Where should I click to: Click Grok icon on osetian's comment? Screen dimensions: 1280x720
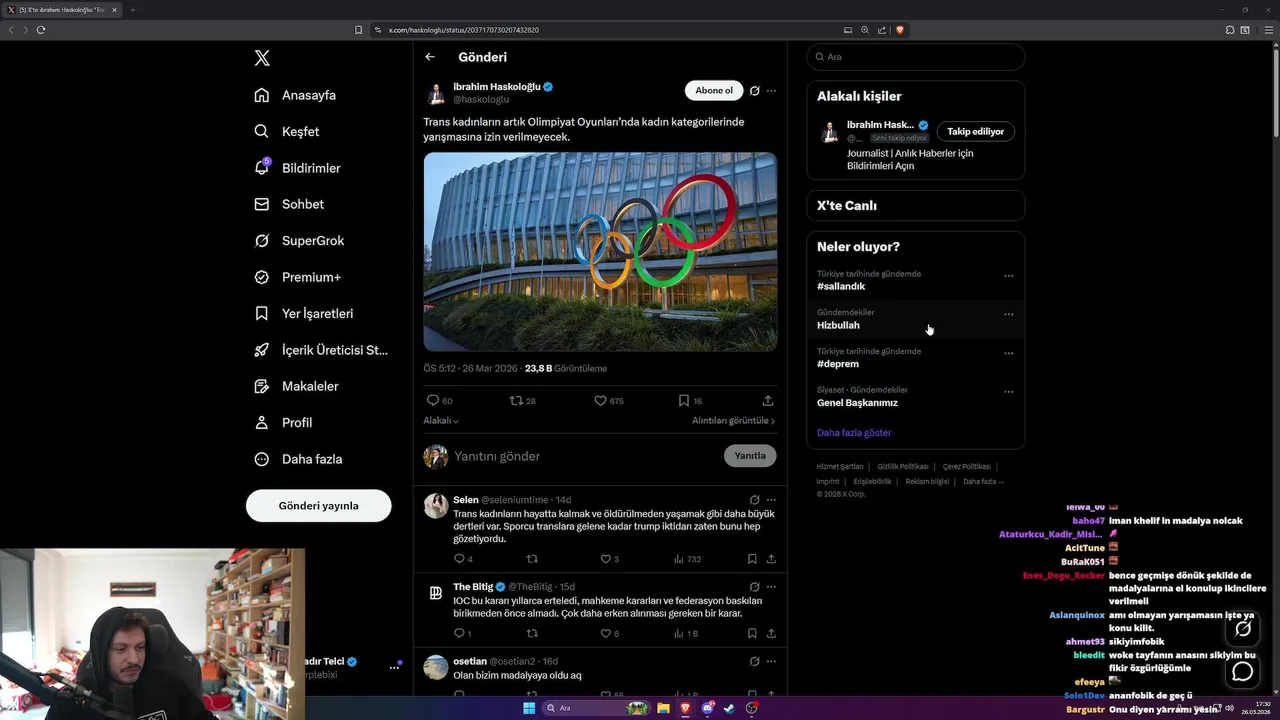coord(755,661)
